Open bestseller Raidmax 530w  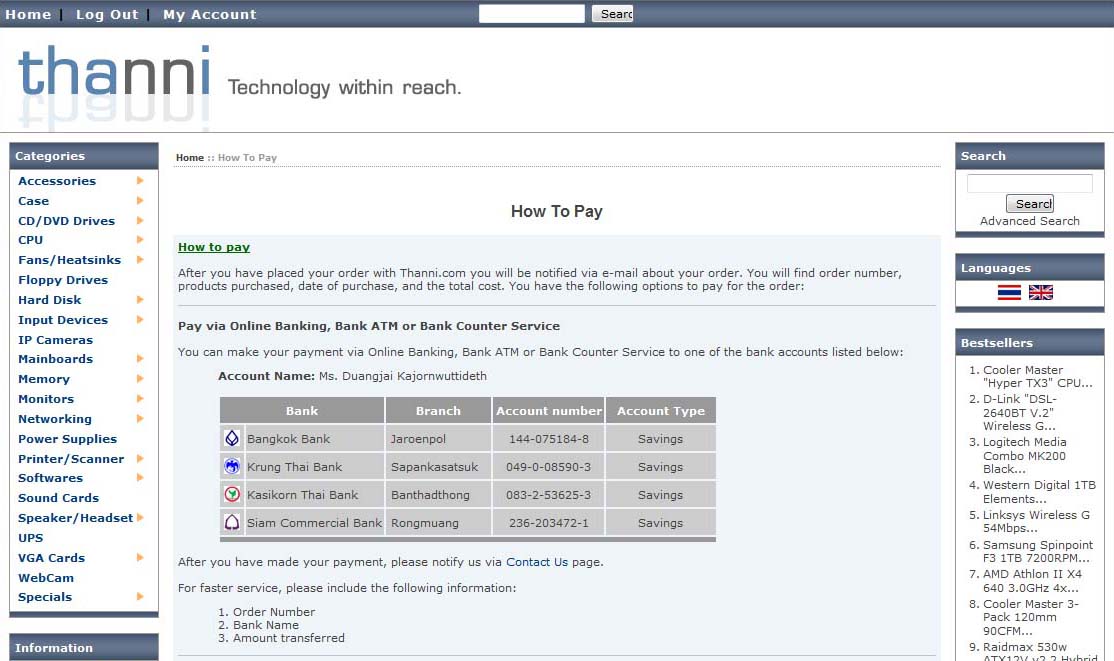click(1040, 653)
